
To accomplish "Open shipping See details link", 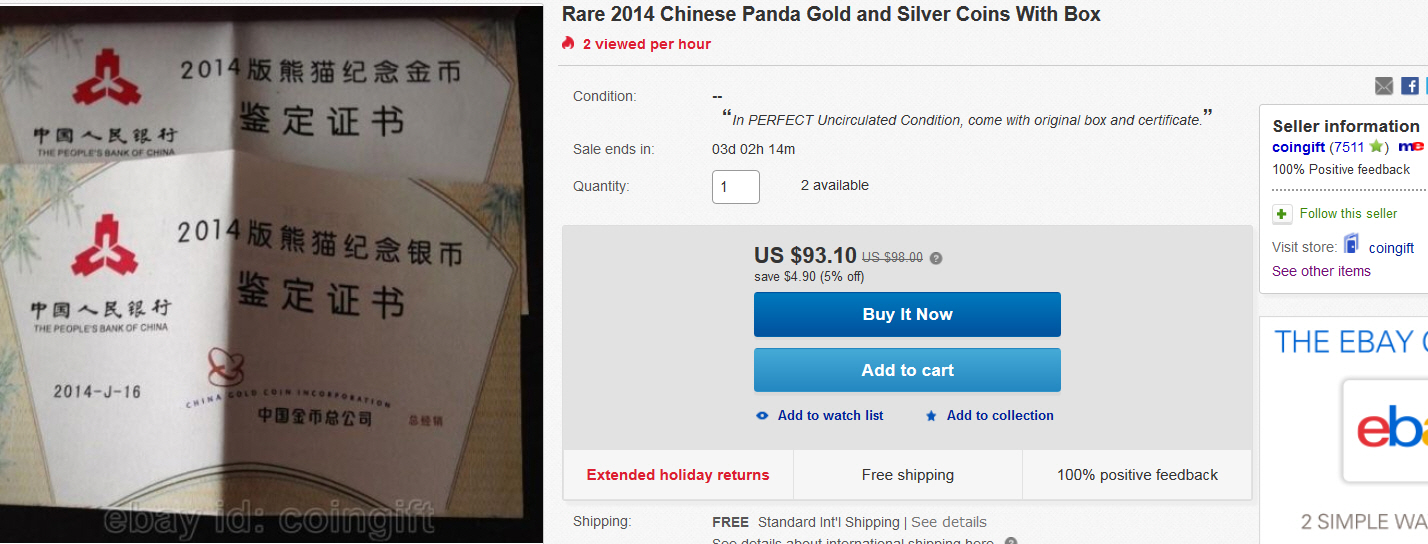I will click(948, 522).
